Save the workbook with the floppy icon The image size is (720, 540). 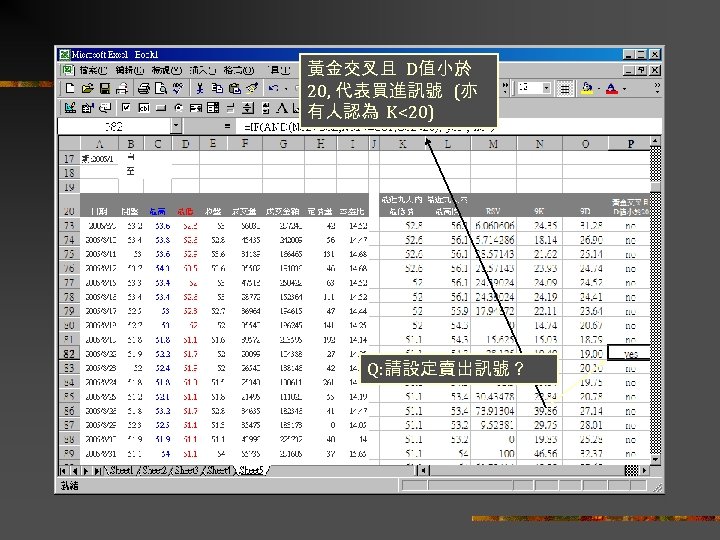tap(105, 88)
